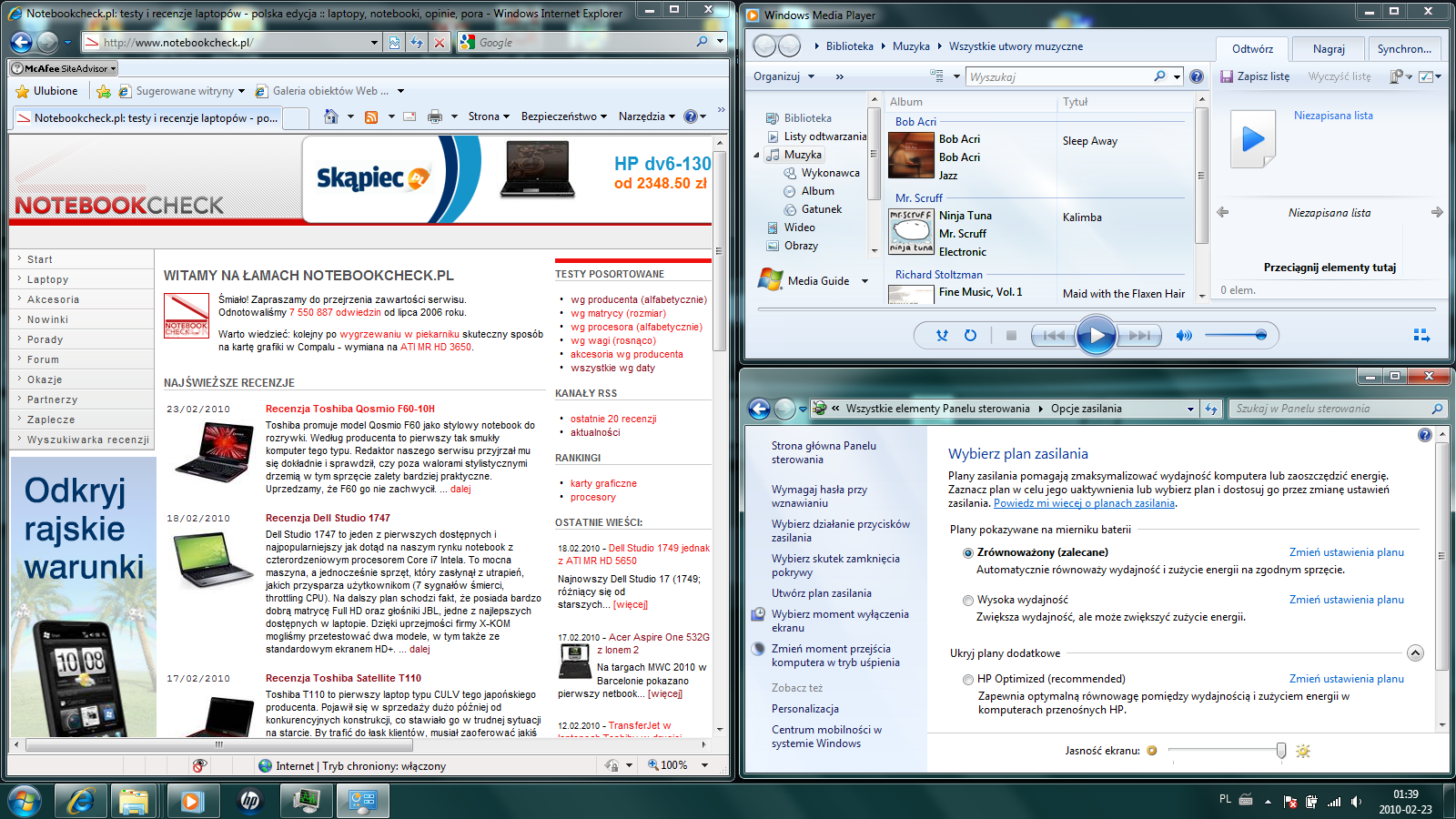Viewport: 1456px width, 819px height.
Task: Open Recenzja Dell Studio 1747 link
Action: (328, 518)
